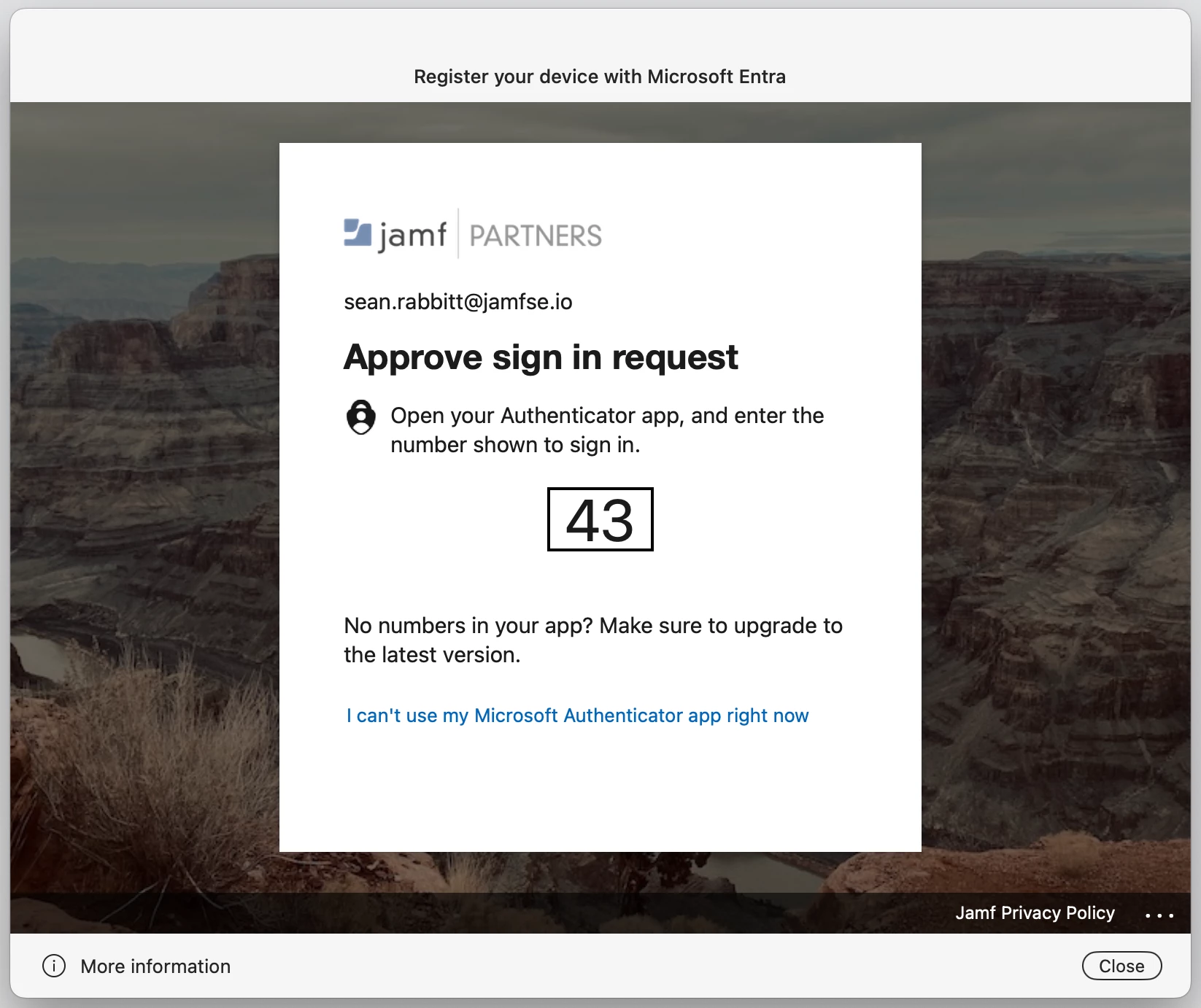Click the "No numbers in your app?" text

click(468, 626)
